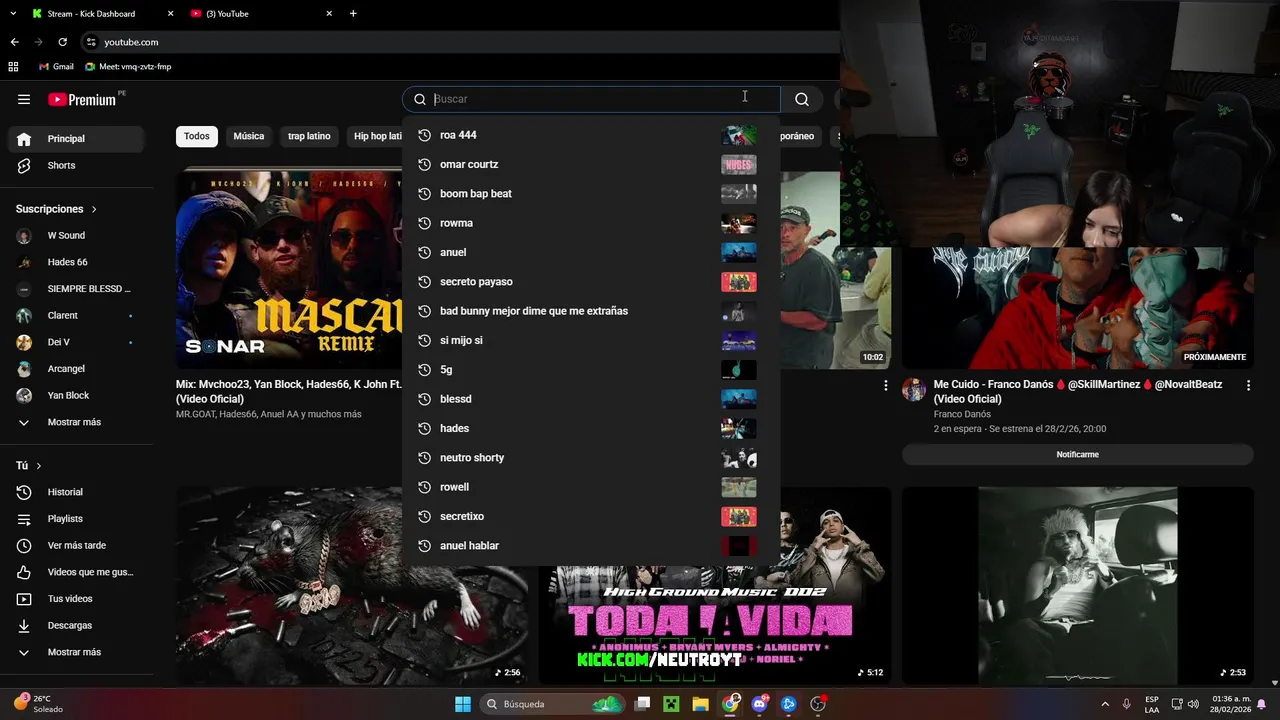This screenshot has height=720, width=1280.
Task: Click the youtube.com address bar
Action: 460,42
